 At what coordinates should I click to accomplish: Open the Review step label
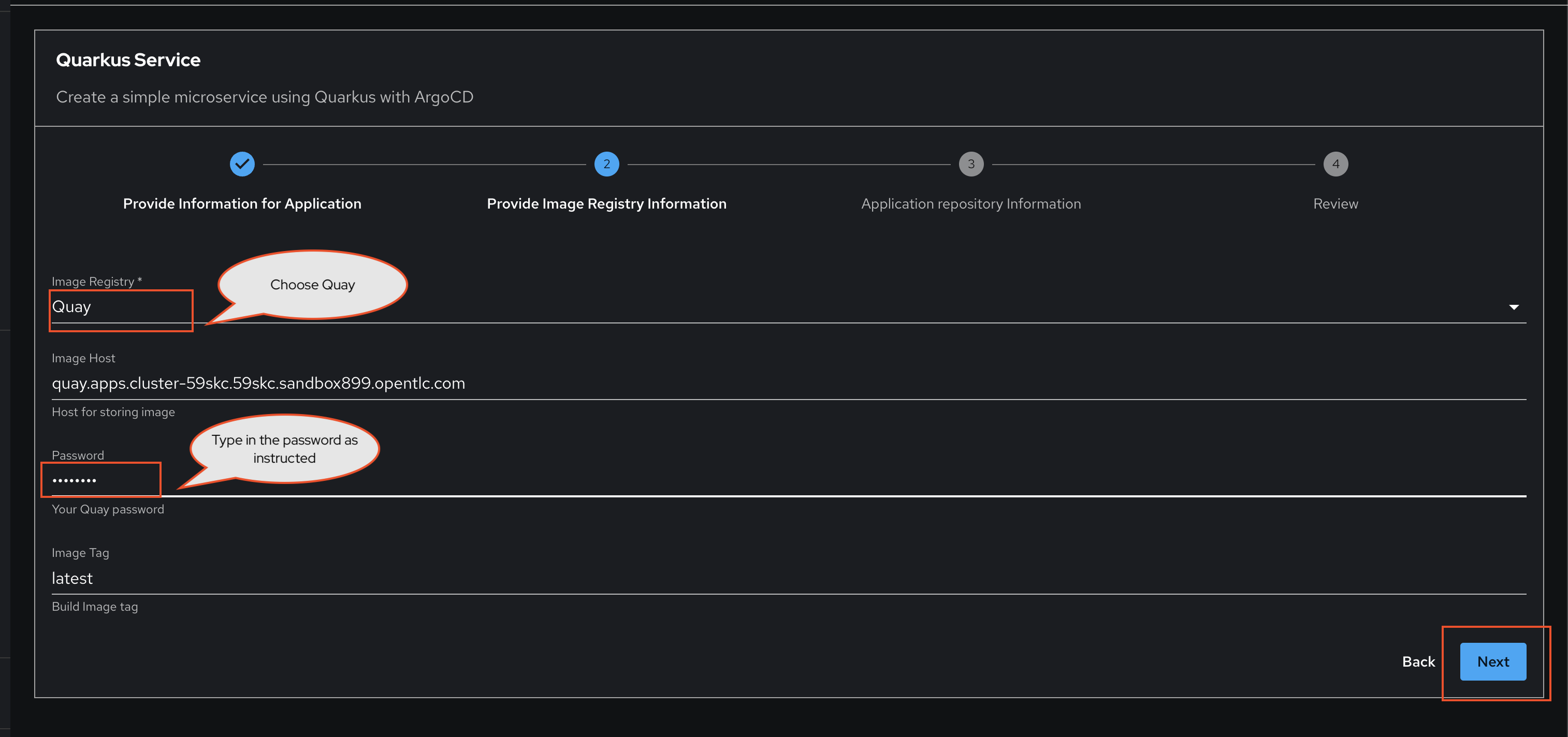click(1335, 204)
